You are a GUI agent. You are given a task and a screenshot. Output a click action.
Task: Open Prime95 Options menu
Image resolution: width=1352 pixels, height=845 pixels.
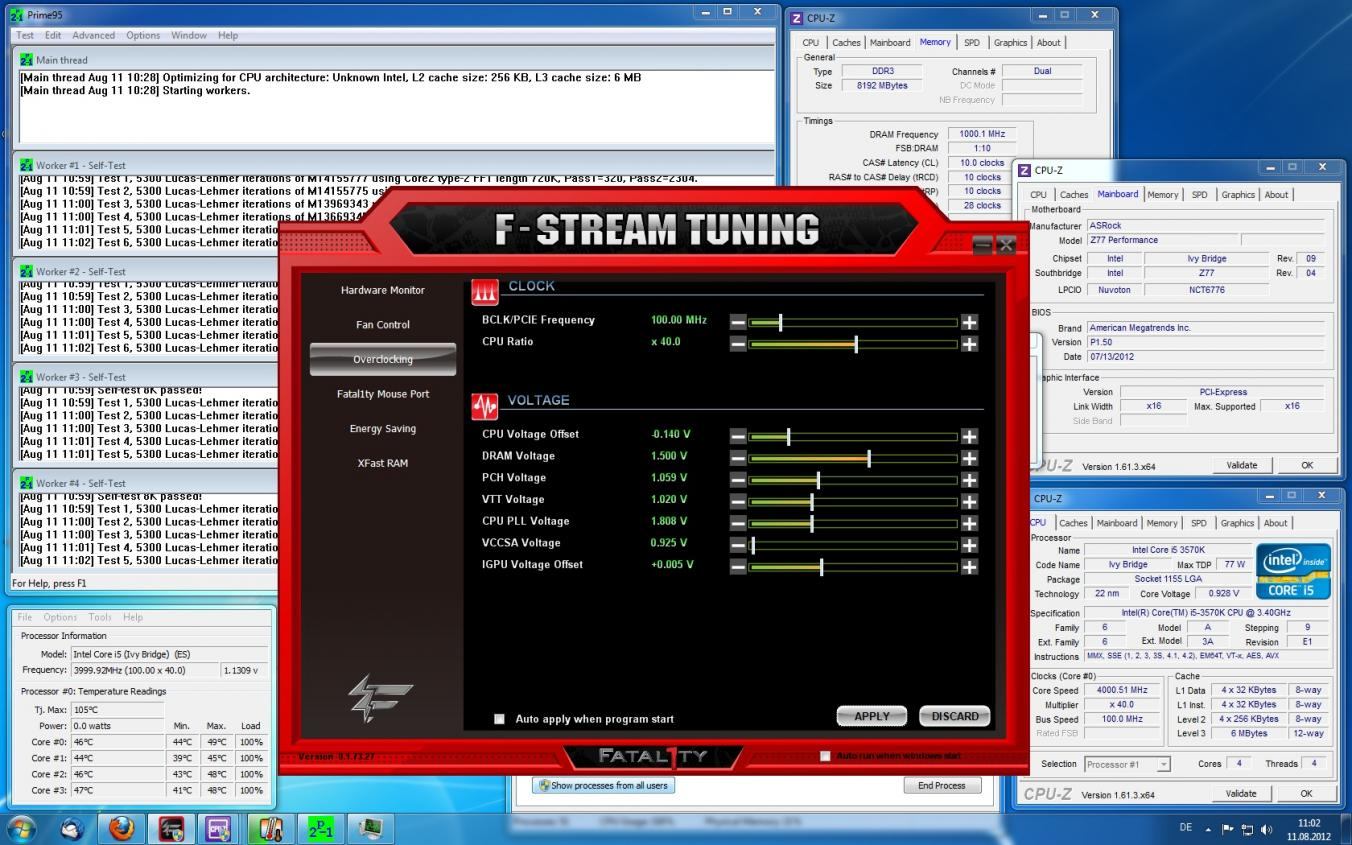coord(143,35)
